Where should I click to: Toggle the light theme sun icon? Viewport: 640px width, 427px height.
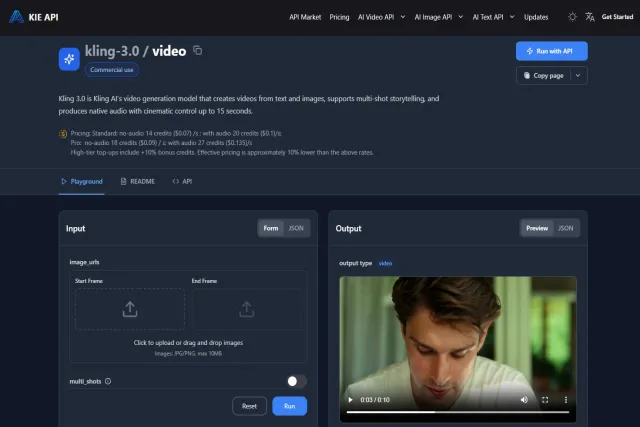572,17
